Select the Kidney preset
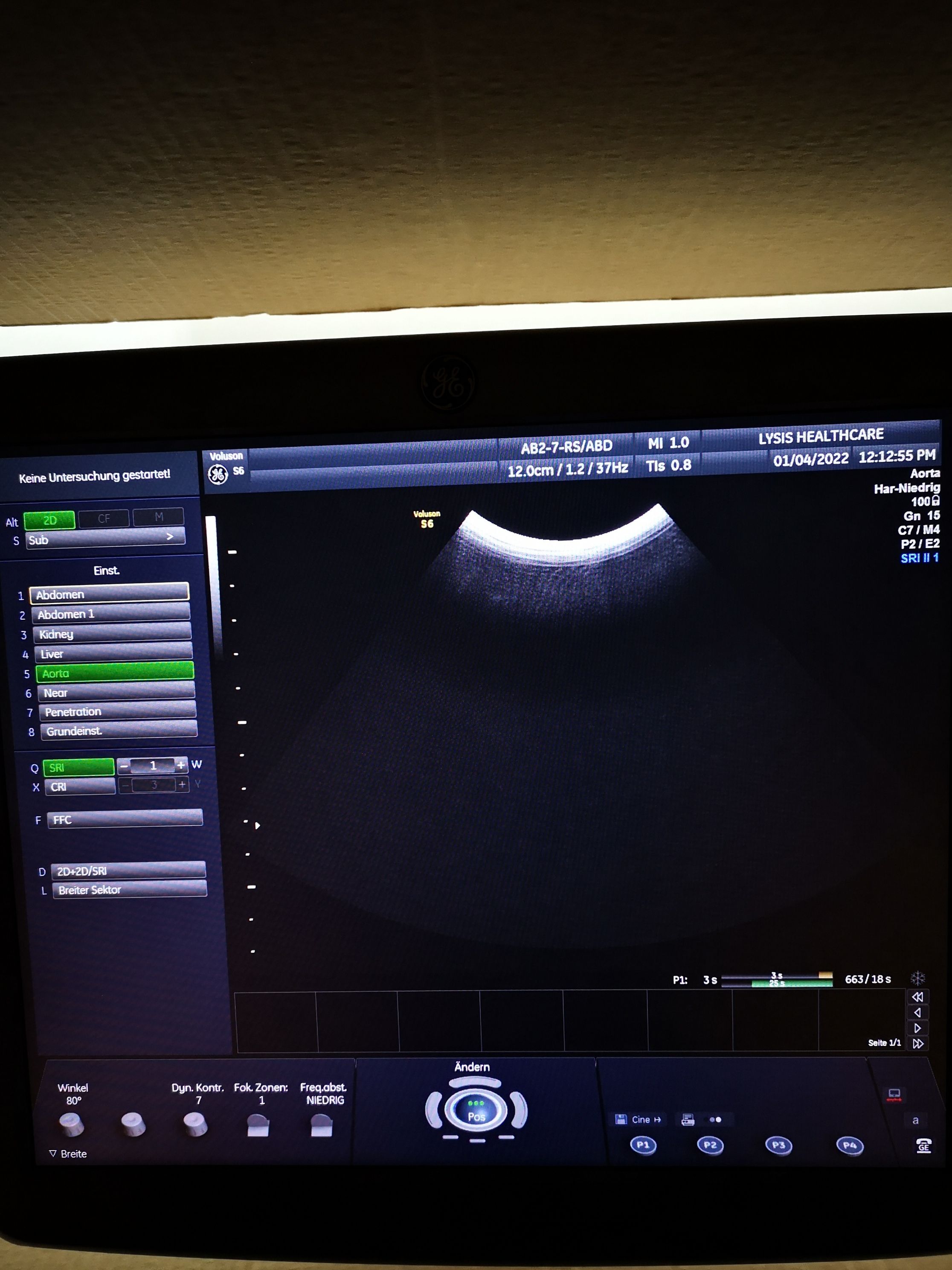 point(112,634)
